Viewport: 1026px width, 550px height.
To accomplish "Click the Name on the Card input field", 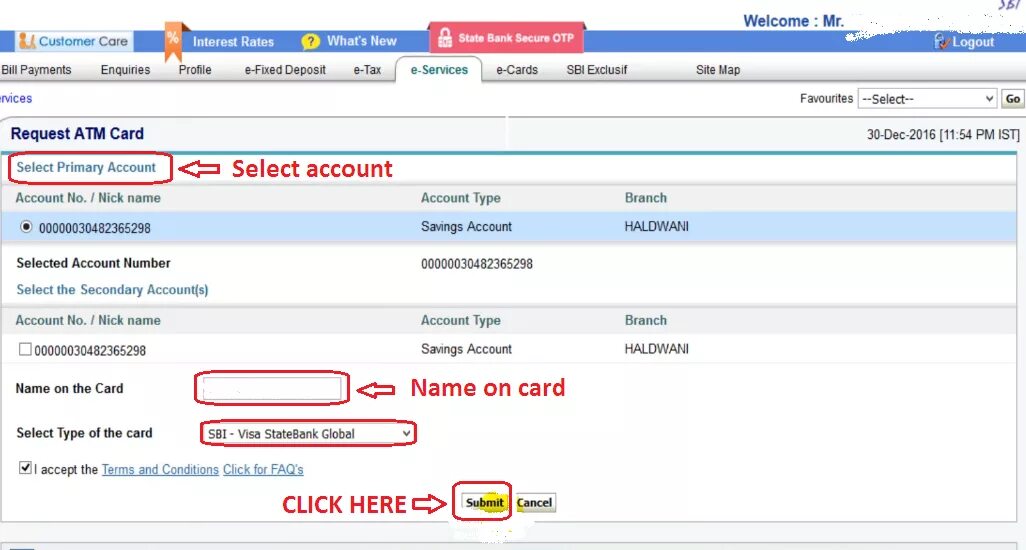I will click(x=272, y=388).
